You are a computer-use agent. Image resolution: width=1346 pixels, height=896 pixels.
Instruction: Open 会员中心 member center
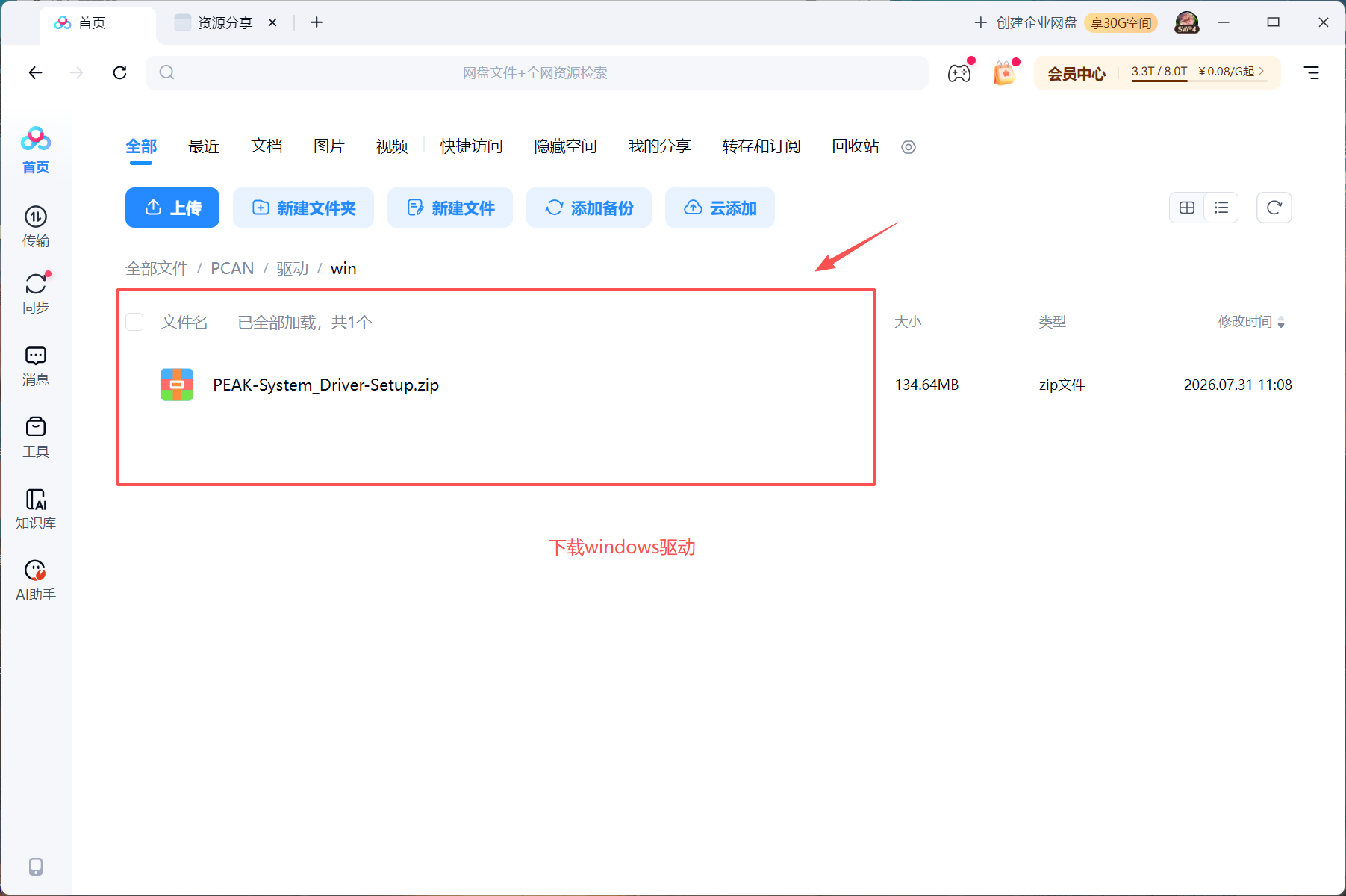coord(1077,73)
